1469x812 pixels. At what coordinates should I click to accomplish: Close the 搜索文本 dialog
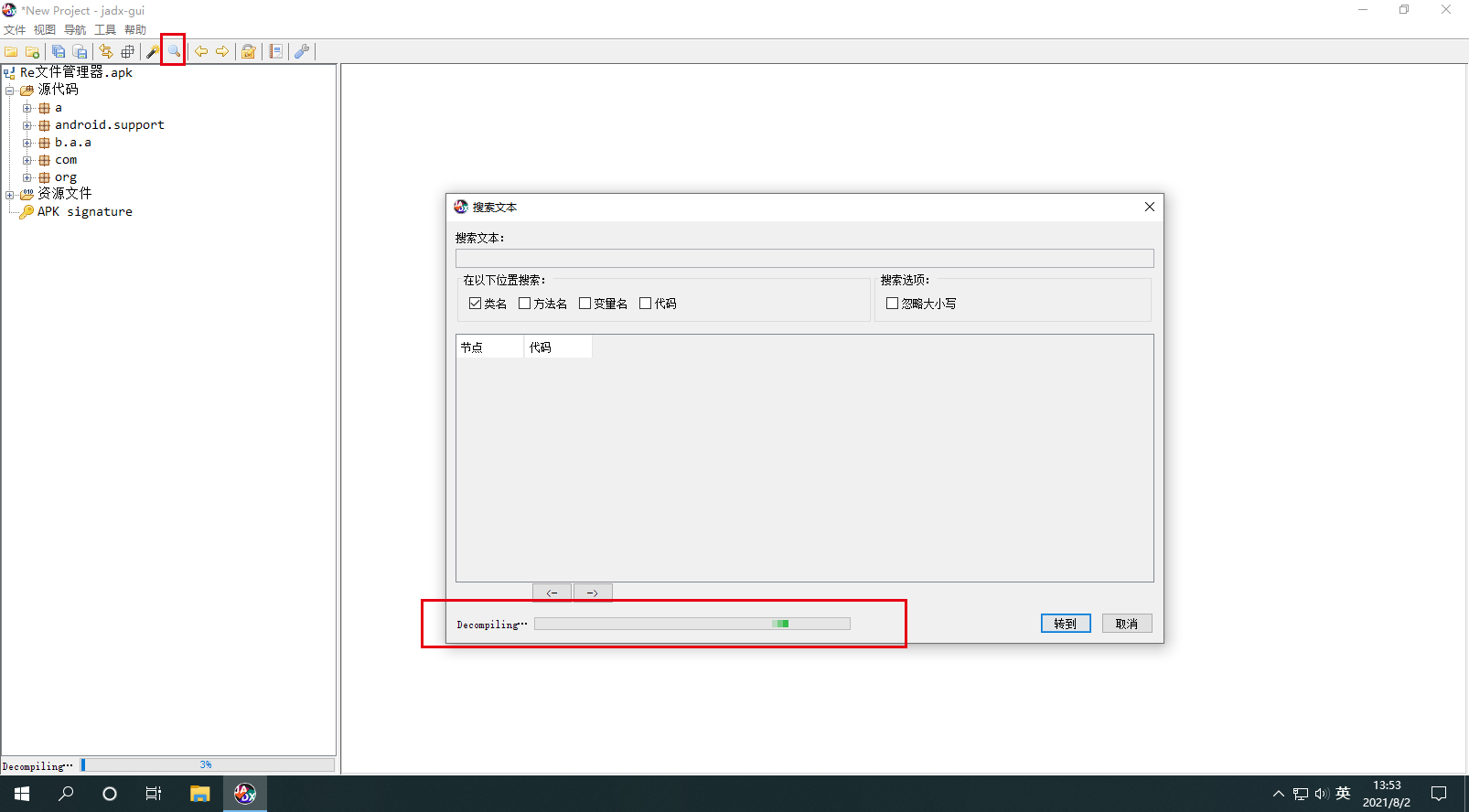[x=1150, y=207]
